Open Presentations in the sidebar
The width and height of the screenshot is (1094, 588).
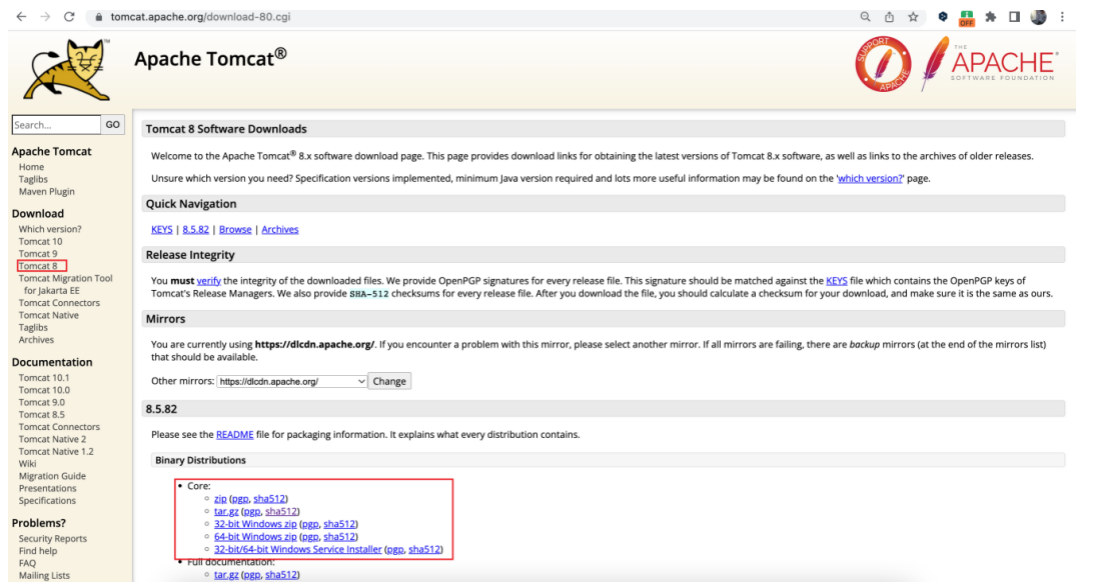click(47, 488)
